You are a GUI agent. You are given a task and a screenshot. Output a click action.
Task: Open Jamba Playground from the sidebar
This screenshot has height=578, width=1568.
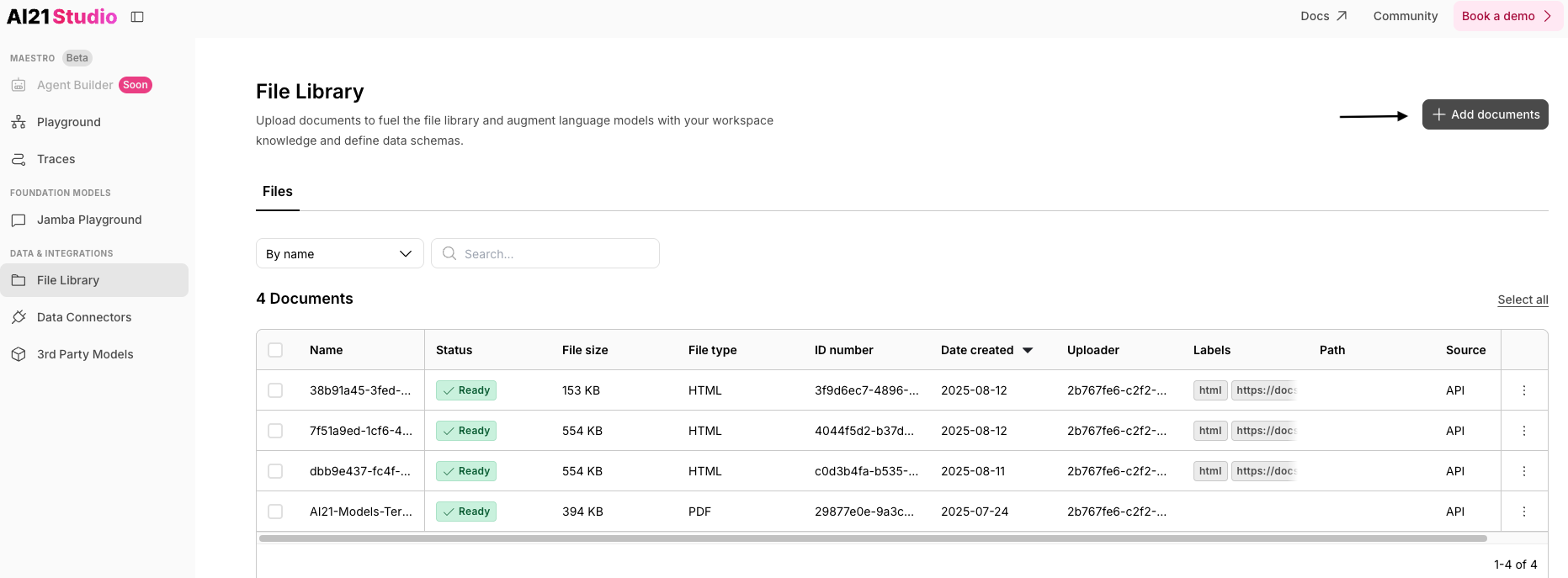pyautogui.click(x=94, y=220)
